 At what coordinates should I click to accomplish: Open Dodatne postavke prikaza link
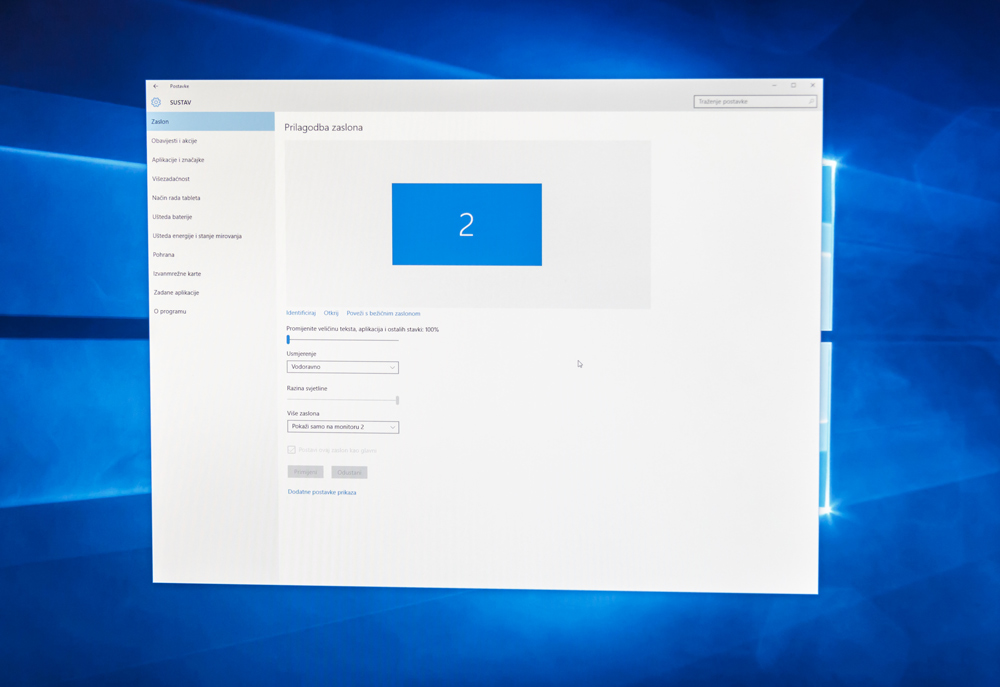click(322, 492)
